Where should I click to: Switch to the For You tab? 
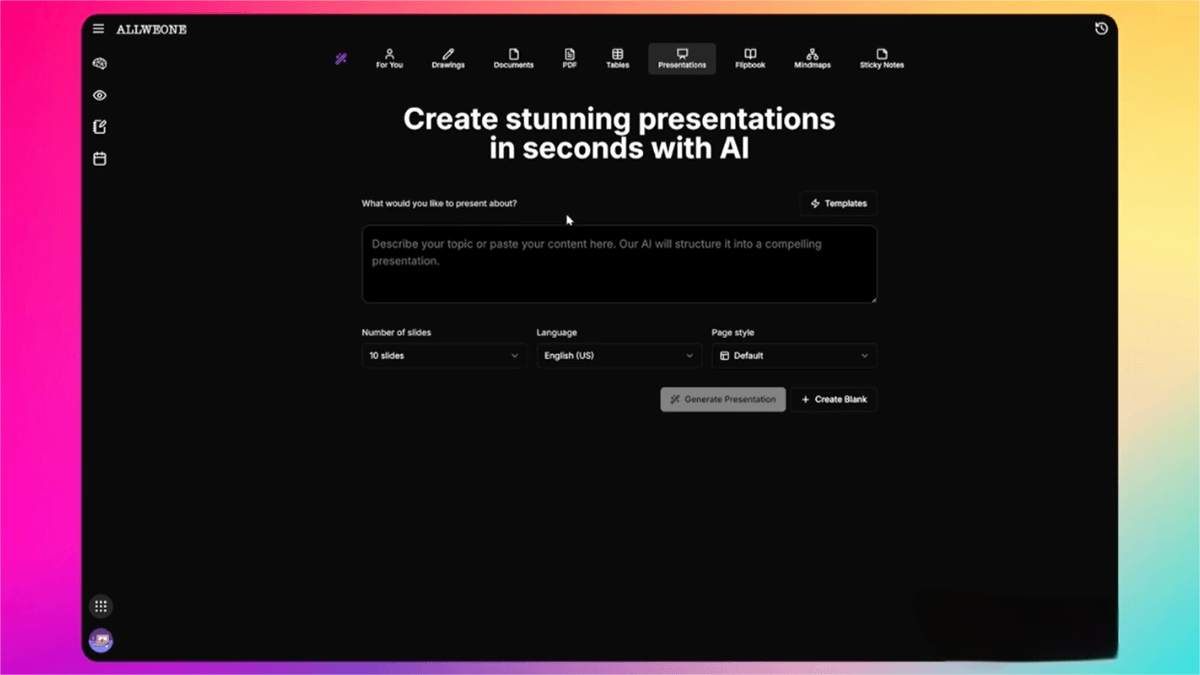(389, 58)
